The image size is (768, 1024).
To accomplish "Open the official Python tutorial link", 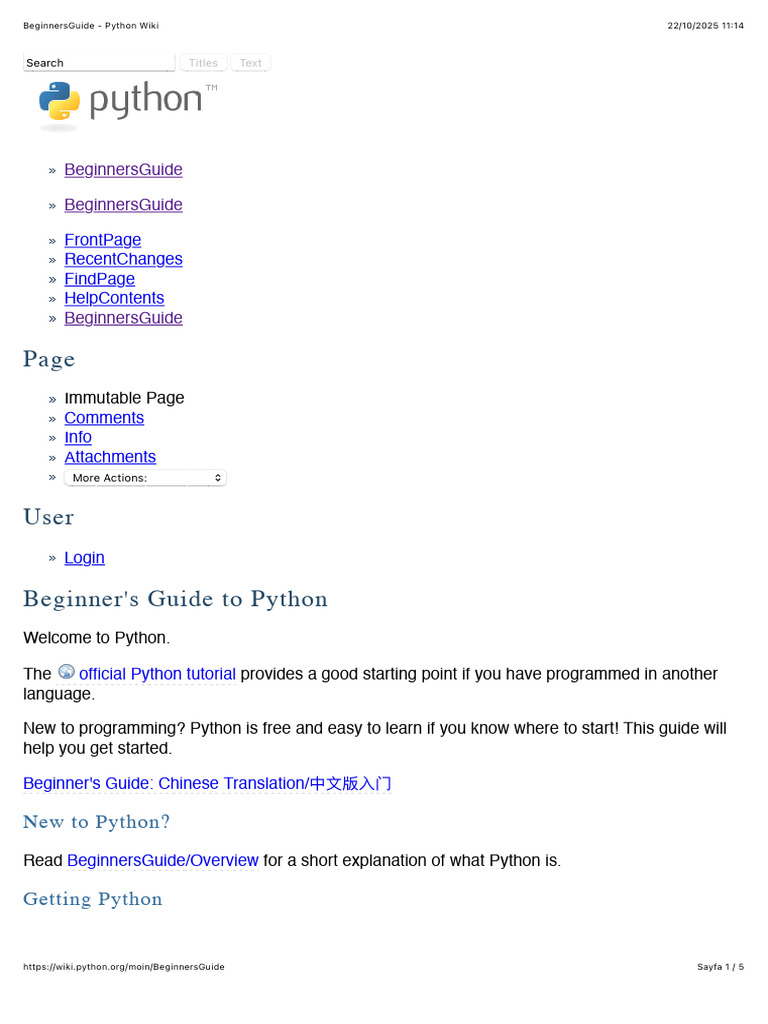I will 157,674.
